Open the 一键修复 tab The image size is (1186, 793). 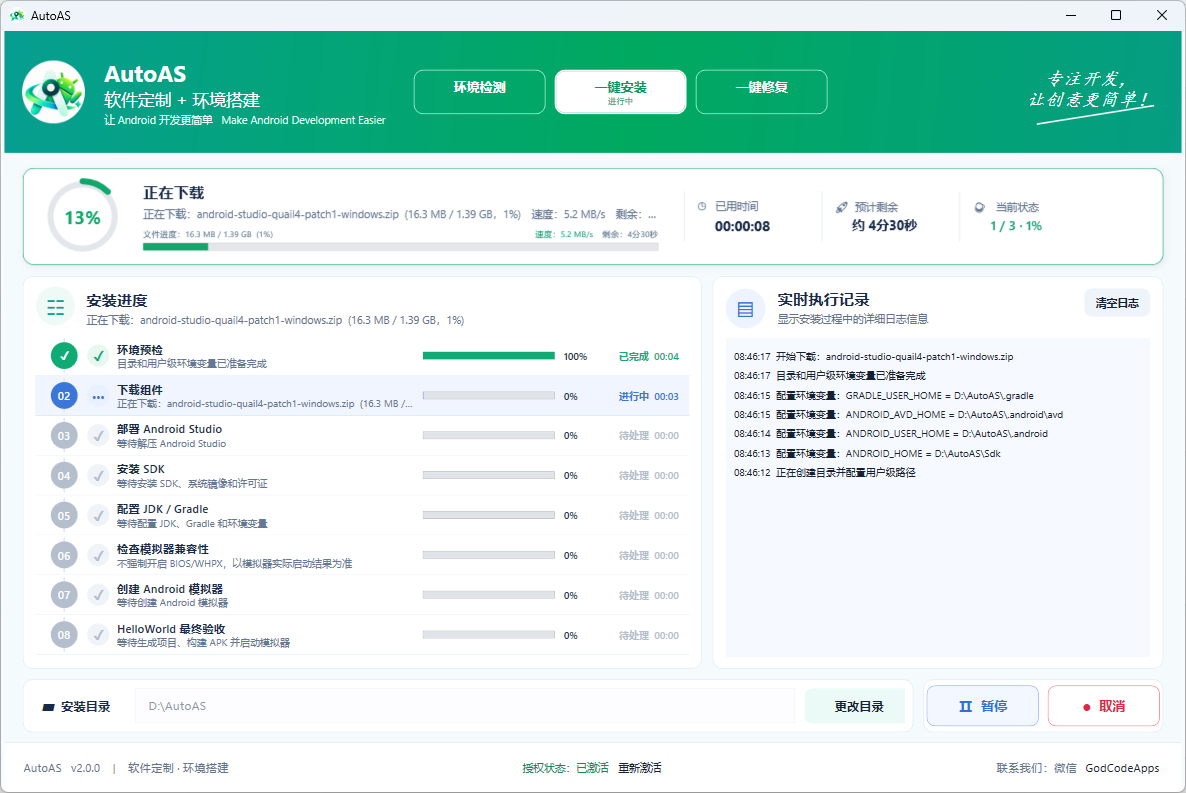[x=762, y=92]
